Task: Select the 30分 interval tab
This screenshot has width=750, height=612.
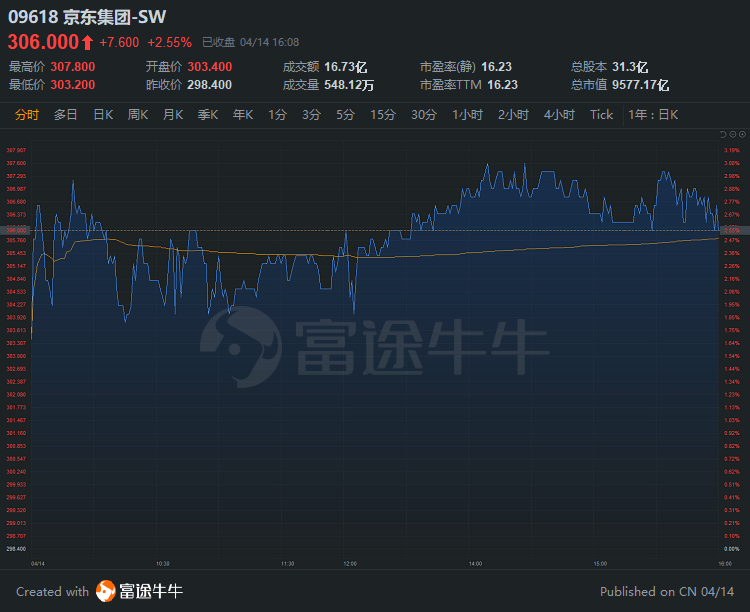Action: tap(424, 115)
